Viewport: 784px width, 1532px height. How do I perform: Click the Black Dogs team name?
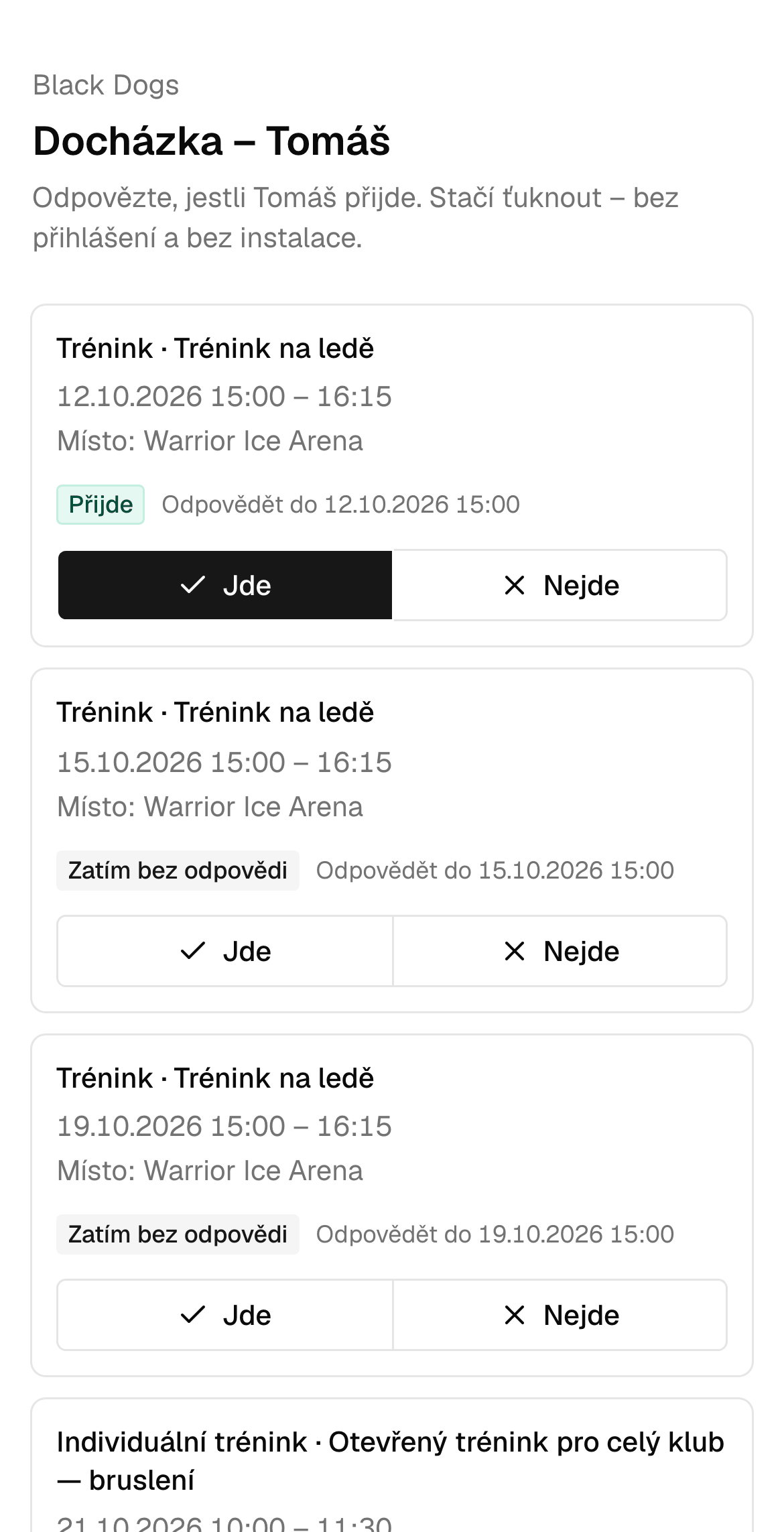[106, 85]
